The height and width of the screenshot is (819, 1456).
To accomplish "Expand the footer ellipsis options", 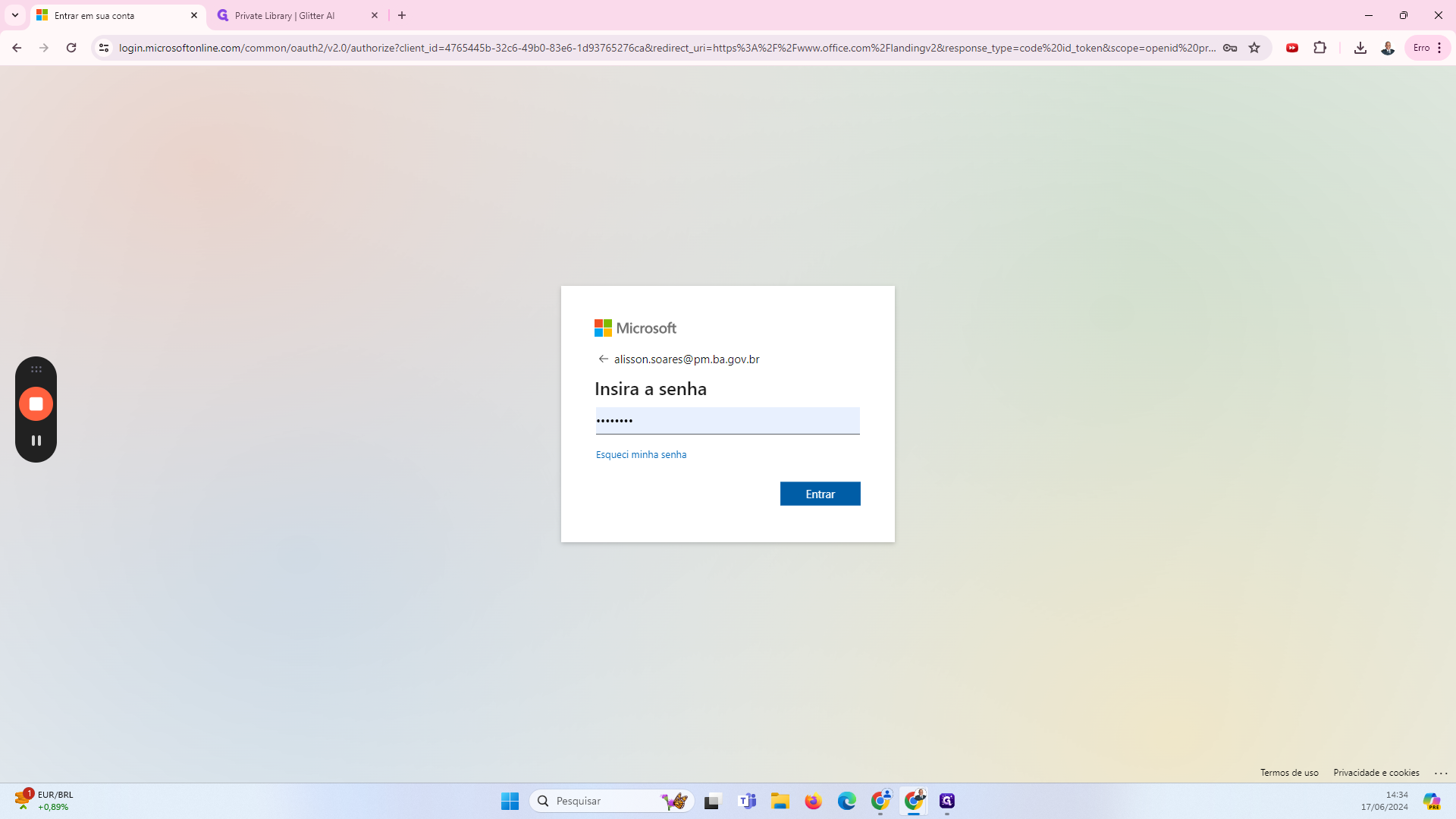I will coord(1441,773).
